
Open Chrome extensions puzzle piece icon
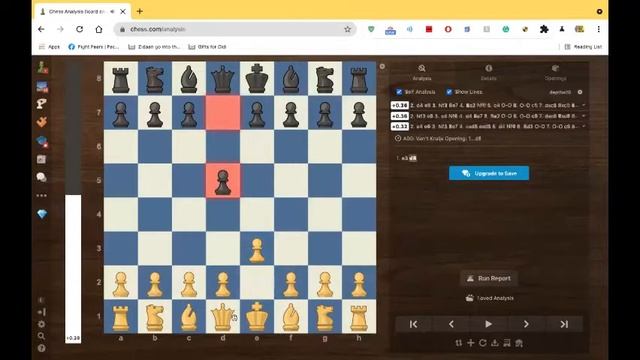[x=544, y=29]
